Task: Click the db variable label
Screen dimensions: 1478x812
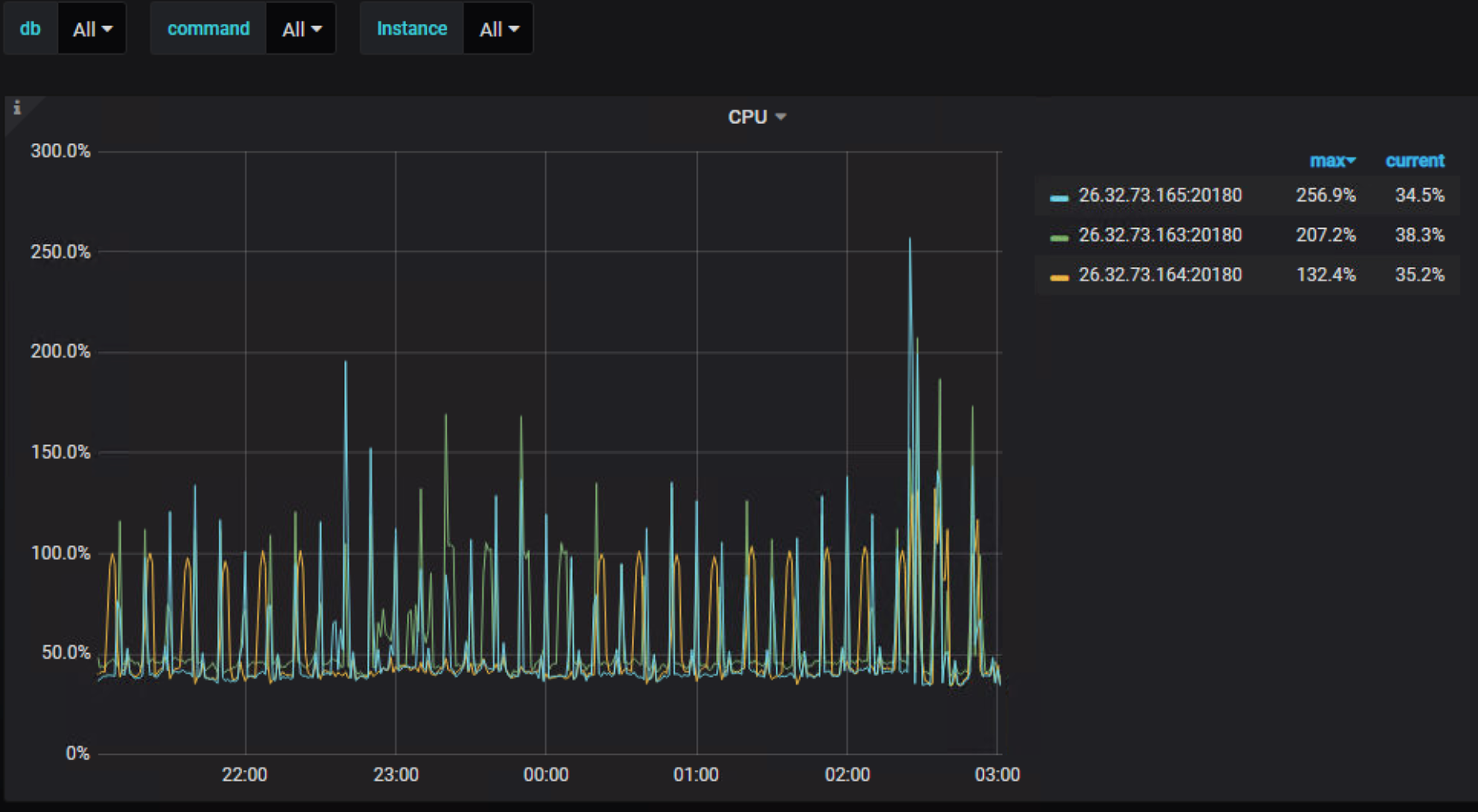Action: [30, 29]
